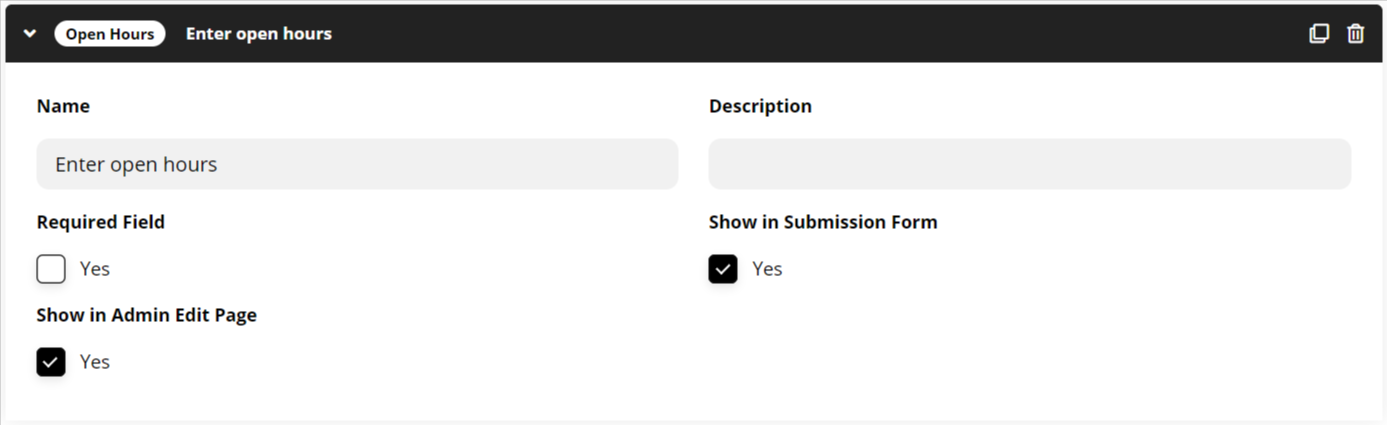Click the Show in Admin Edit Page heading
1387x425 pixels.
147,315
